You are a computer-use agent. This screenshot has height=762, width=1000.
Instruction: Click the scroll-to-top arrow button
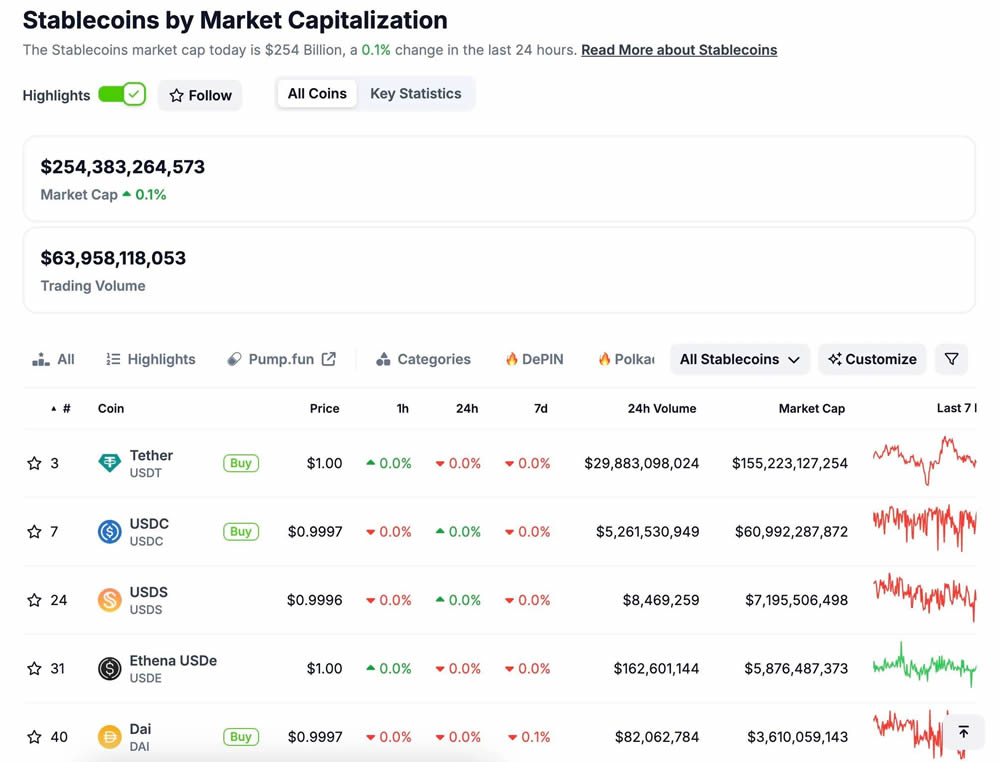963,732
